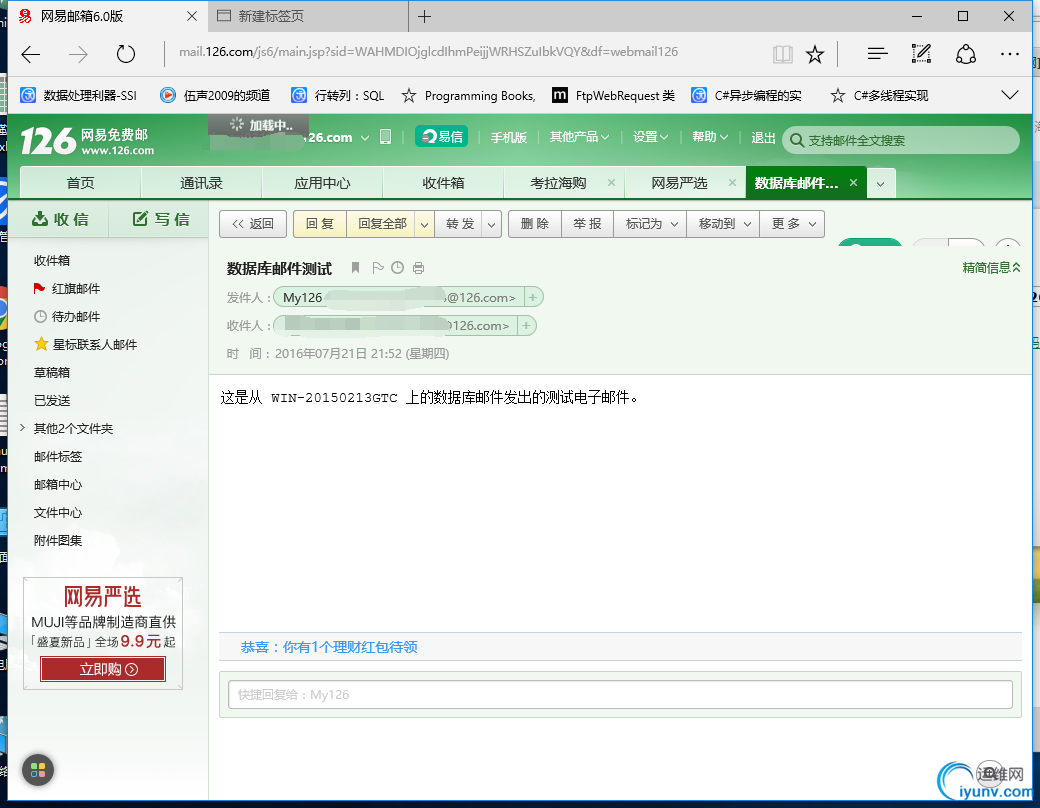Expand sender address with the plus toggle

pos(532,297)
